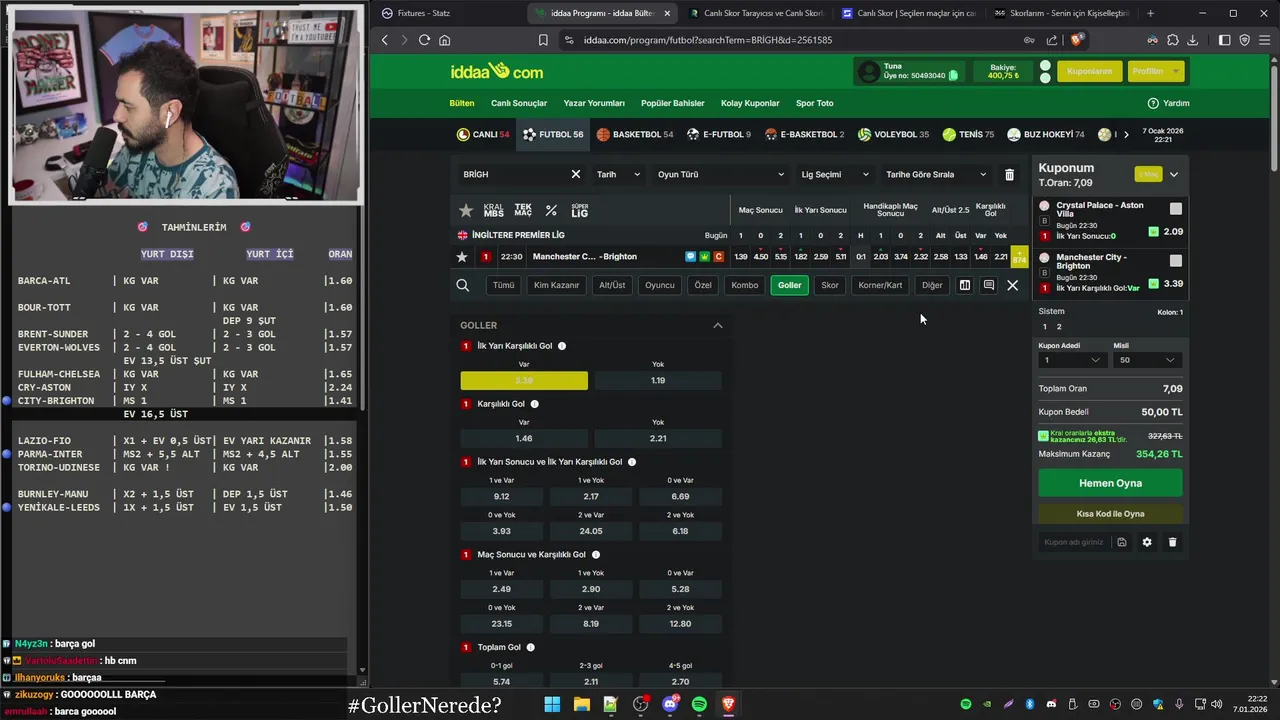The width and height of the screenshot is (1280, 720).
Task: Copy the member number icon
Action: (x=953, y=76)
